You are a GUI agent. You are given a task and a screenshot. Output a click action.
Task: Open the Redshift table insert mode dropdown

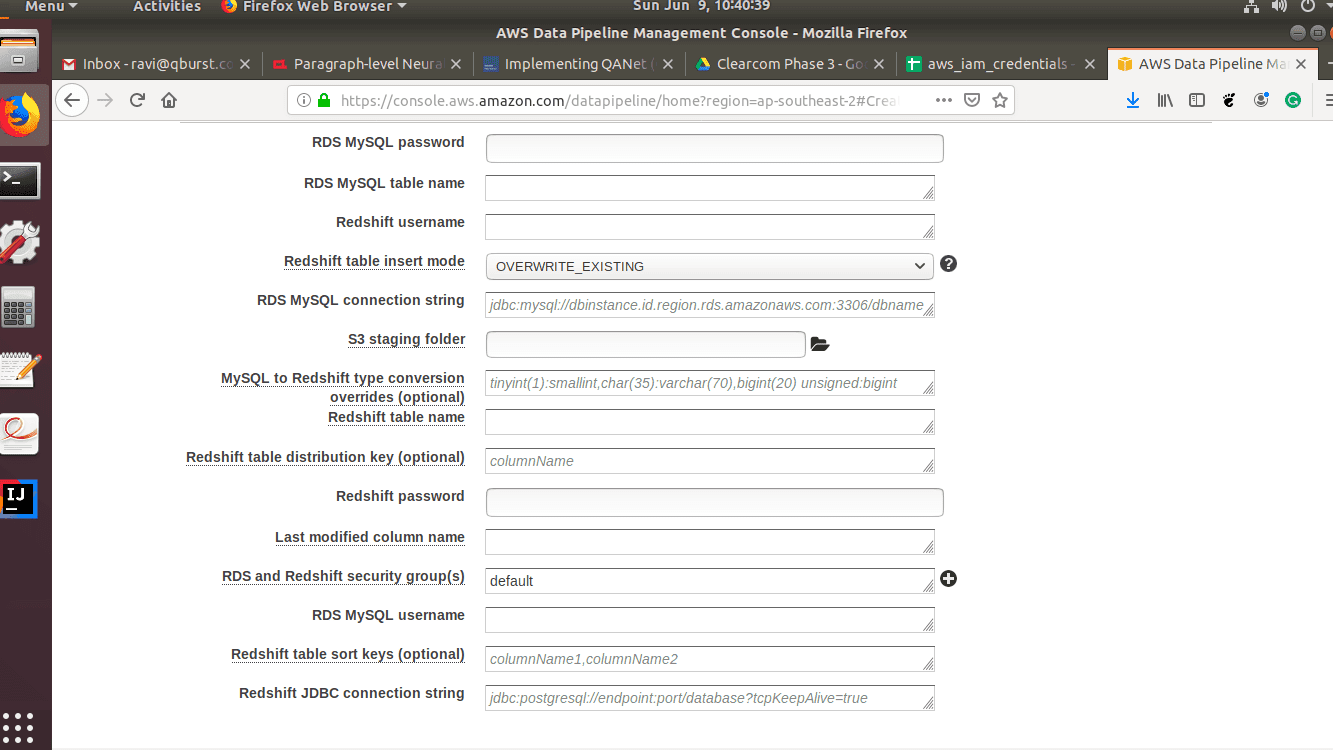pos(709,266)
